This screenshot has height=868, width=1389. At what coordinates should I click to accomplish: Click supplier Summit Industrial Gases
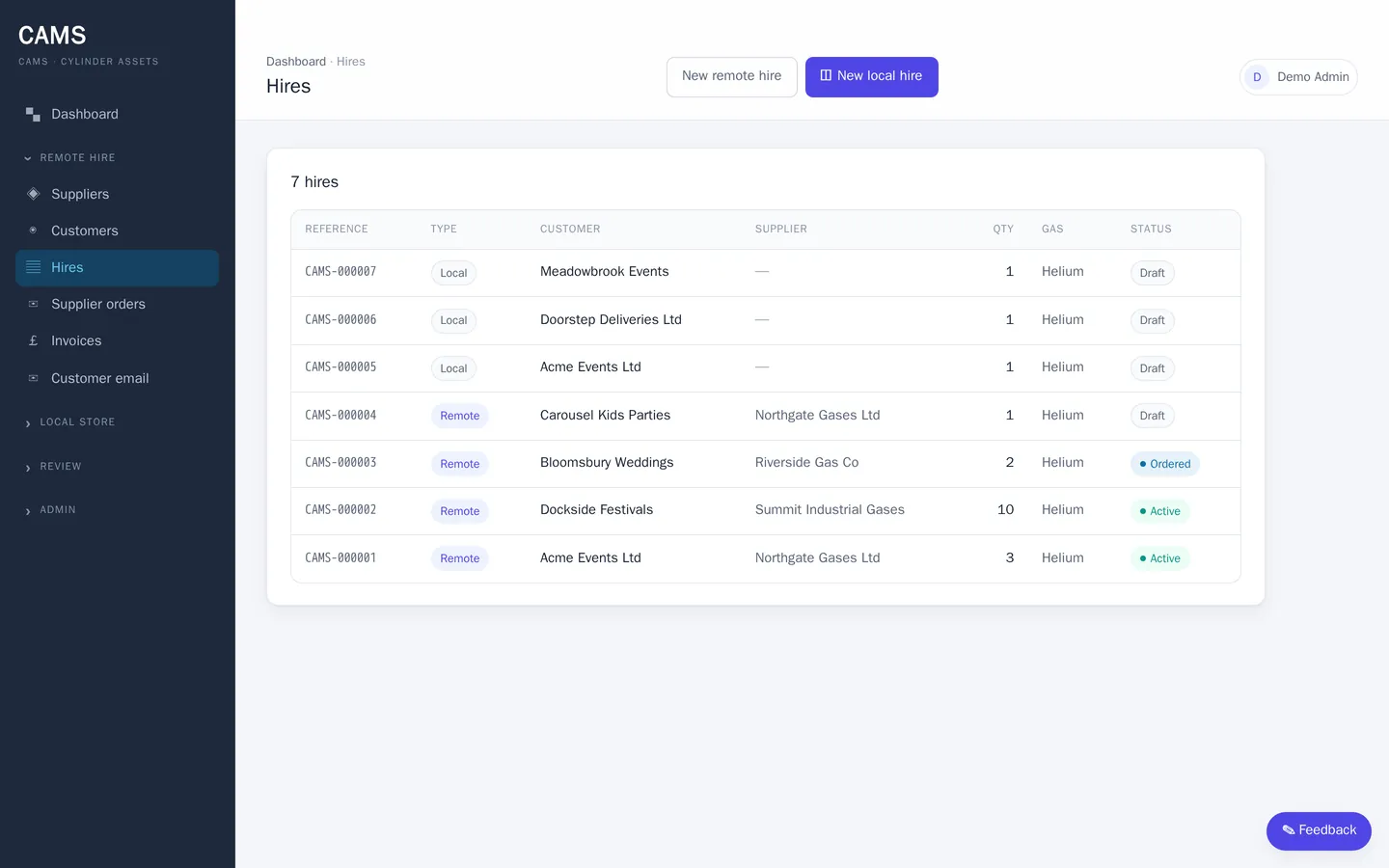pos(830,510)
